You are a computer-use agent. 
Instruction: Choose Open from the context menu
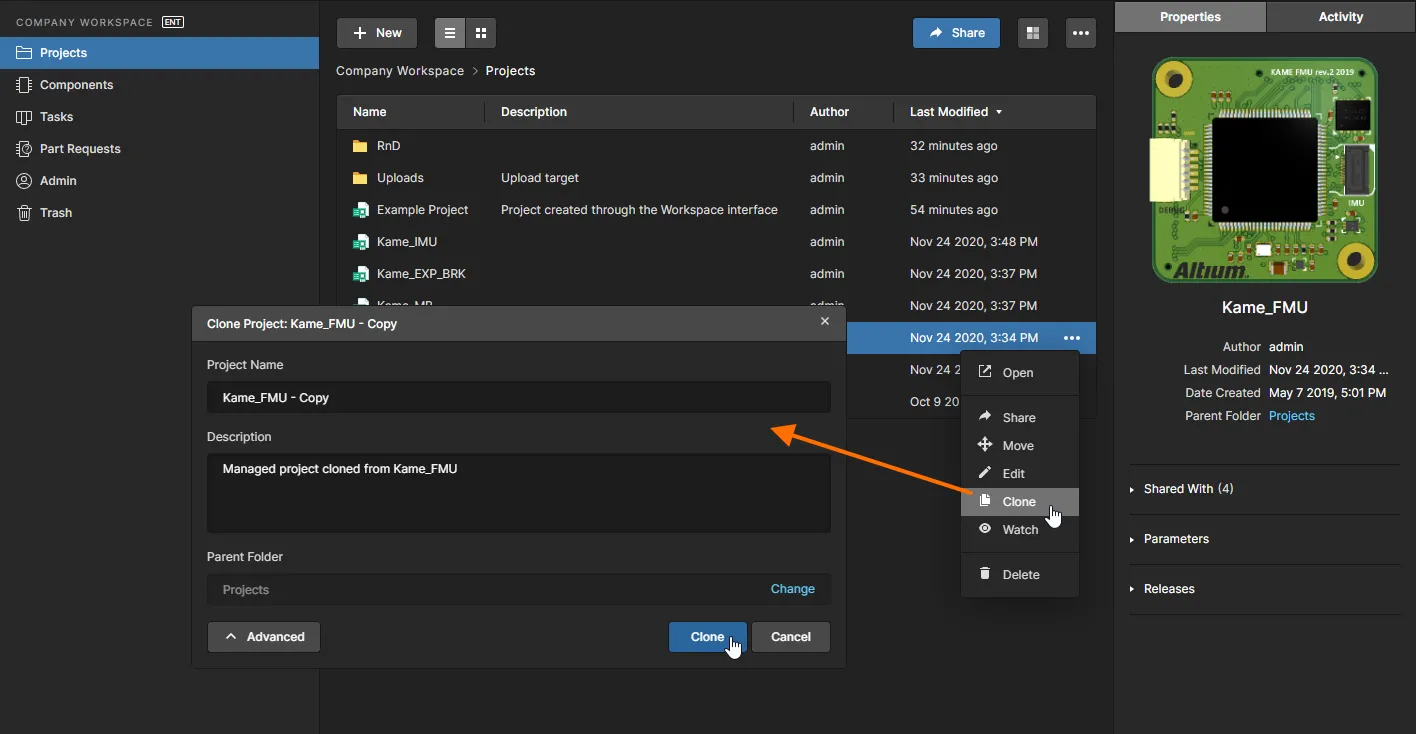[1020, 373]
